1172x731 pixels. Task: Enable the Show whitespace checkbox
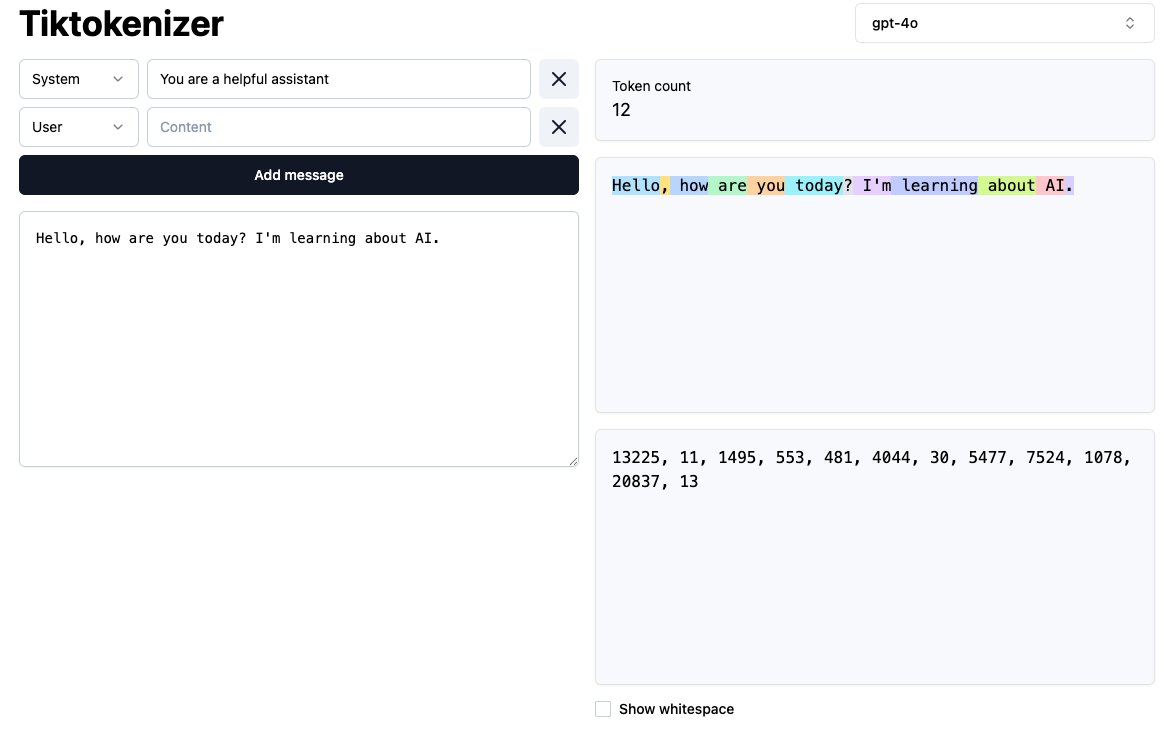pos(603,709)
